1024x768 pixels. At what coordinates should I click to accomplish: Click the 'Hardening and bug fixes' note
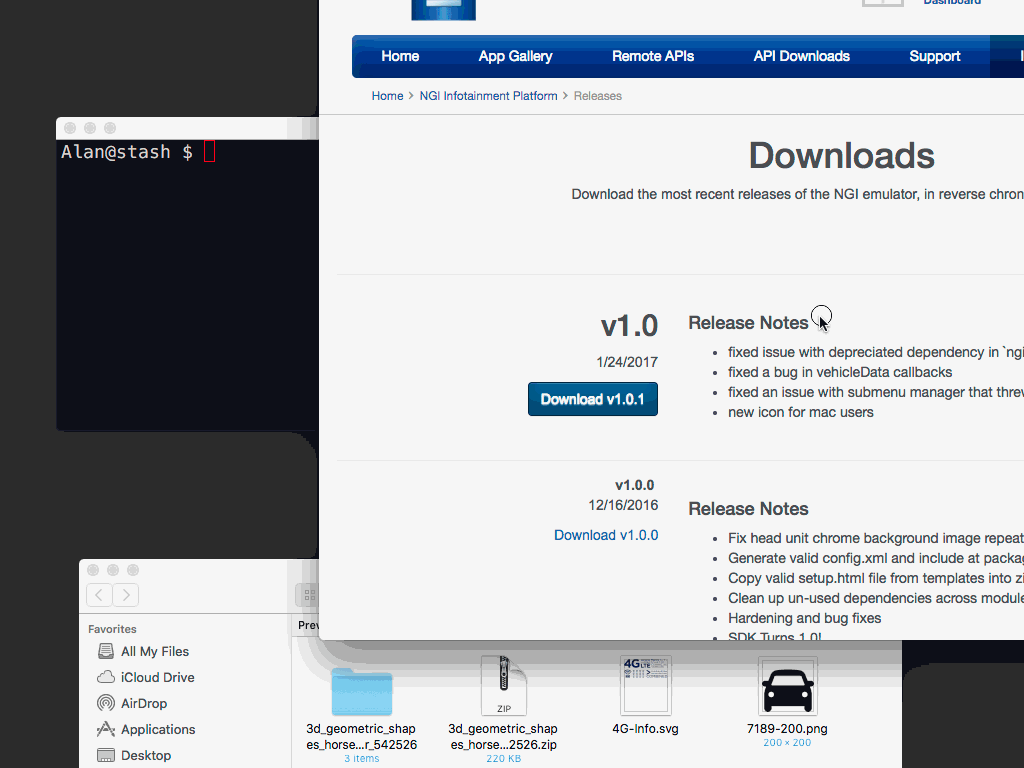coord(805,618)
